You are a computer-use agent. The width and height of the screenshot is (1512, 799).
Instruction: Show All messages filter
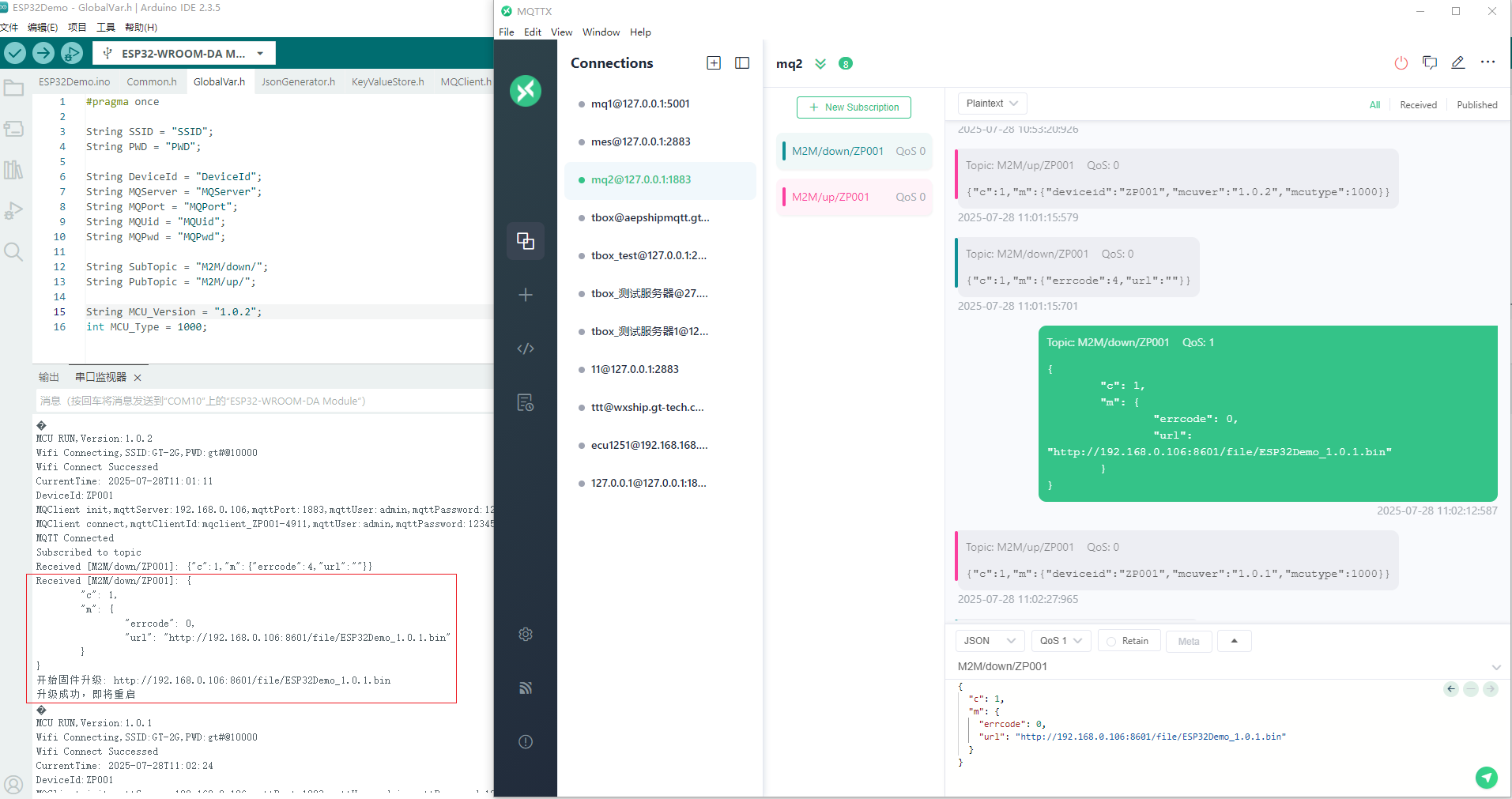click(1374, 105)
